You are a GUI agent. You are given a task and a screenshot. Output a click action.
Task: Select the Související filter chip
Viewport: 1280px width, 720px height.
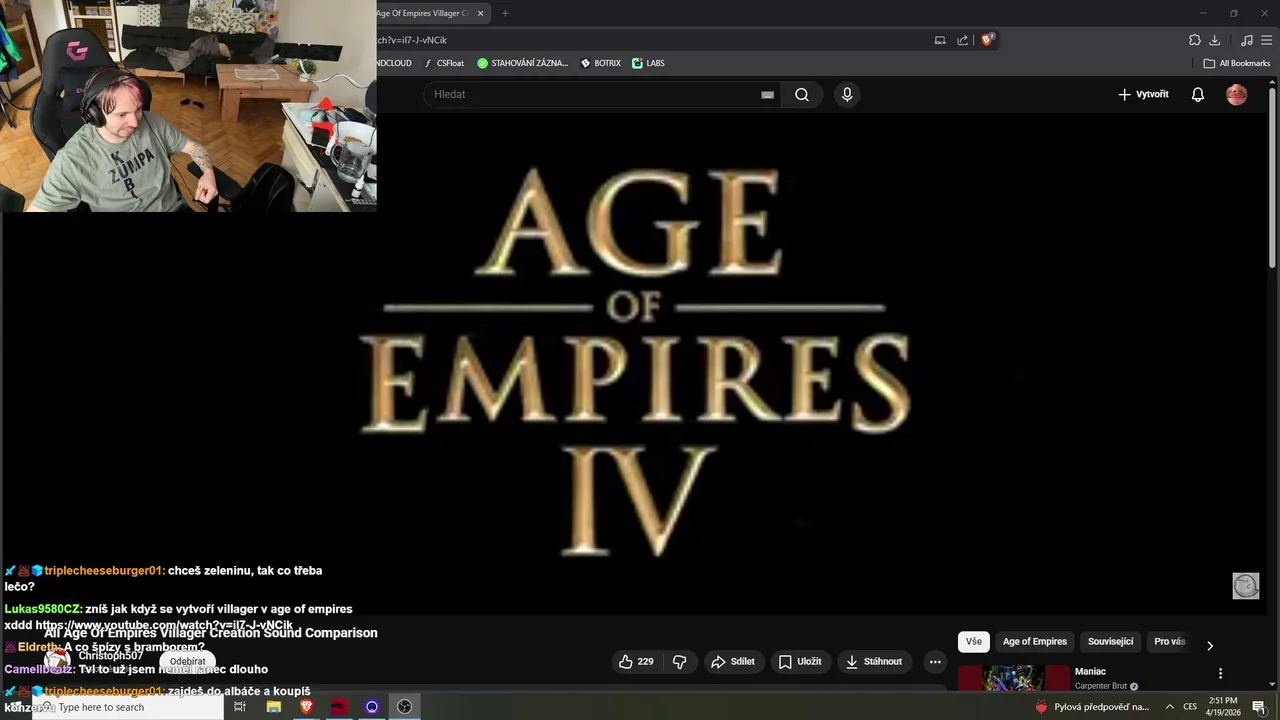pos(1110,642)
